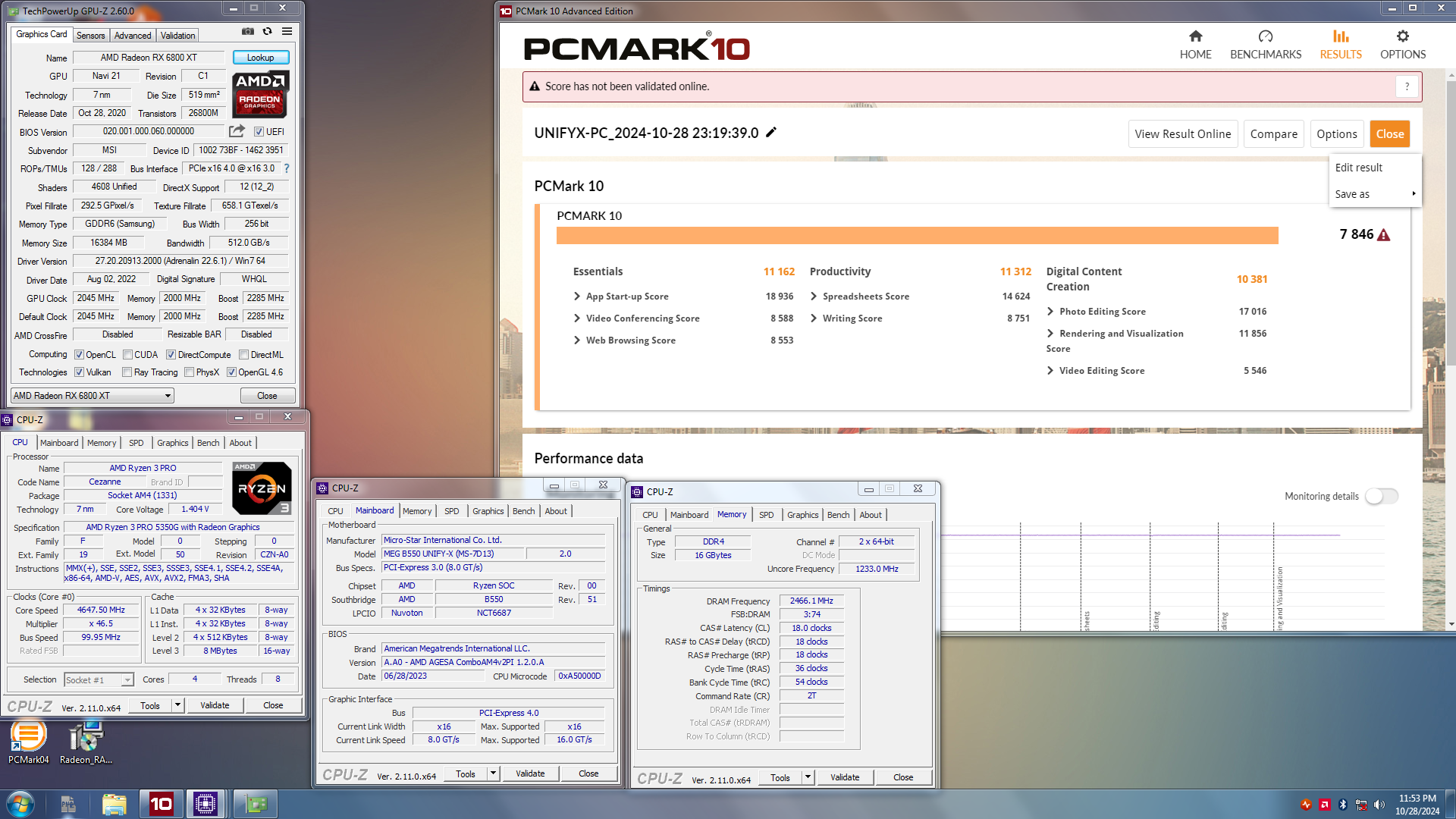Viewport: 1456px width, 819px height.
Task: Toggle the CUDA checkbox
Action: pos(127,355)
